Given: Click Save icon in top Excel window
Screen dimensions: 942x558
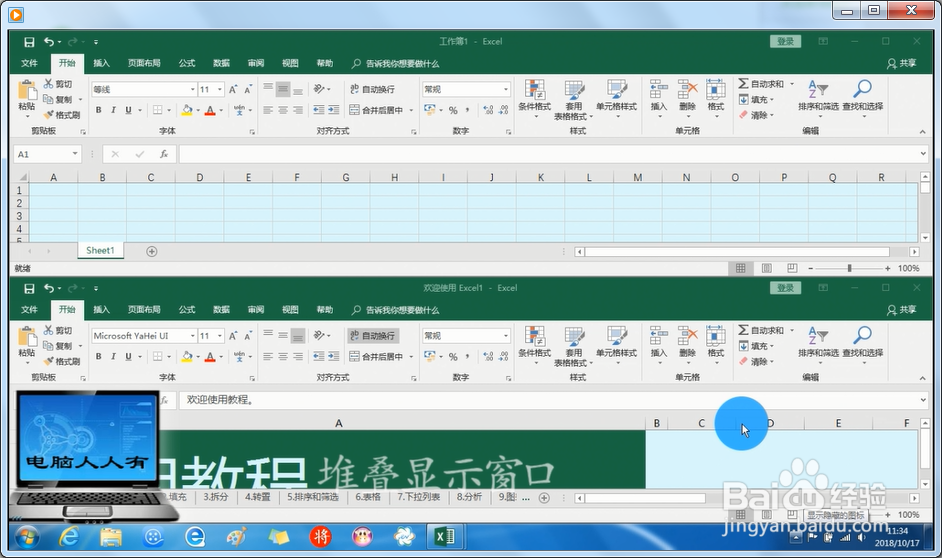Looking at the screenshot, I should coord(29,42).
